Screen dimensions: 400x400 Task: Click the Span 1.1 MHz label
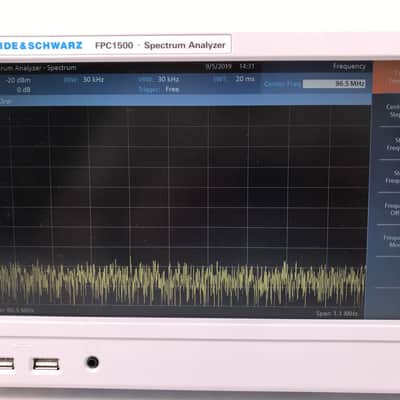coord(337,314)
